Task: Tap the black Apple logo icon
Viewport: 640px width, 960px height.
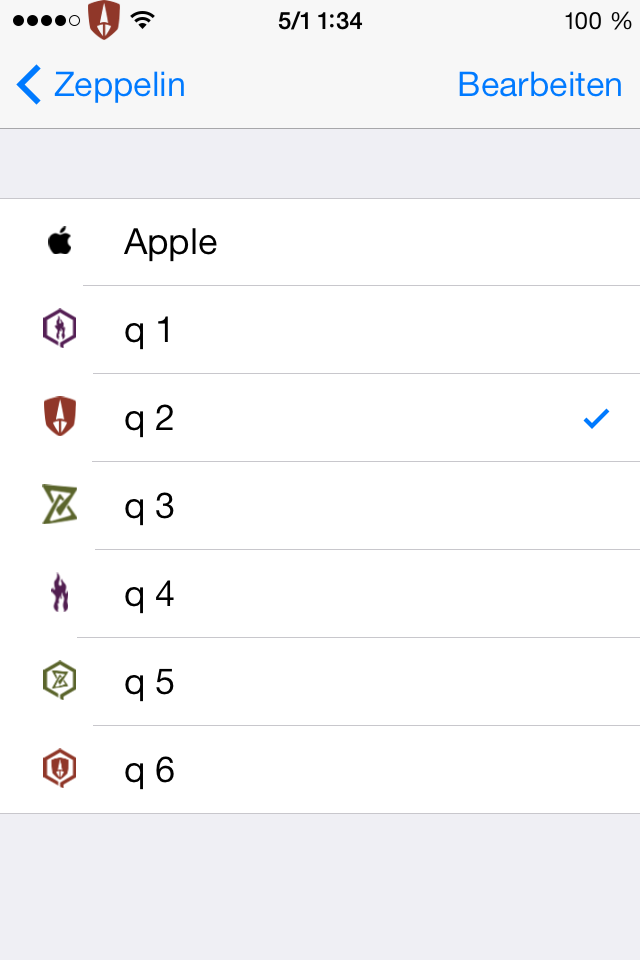Action: (60, 241)
